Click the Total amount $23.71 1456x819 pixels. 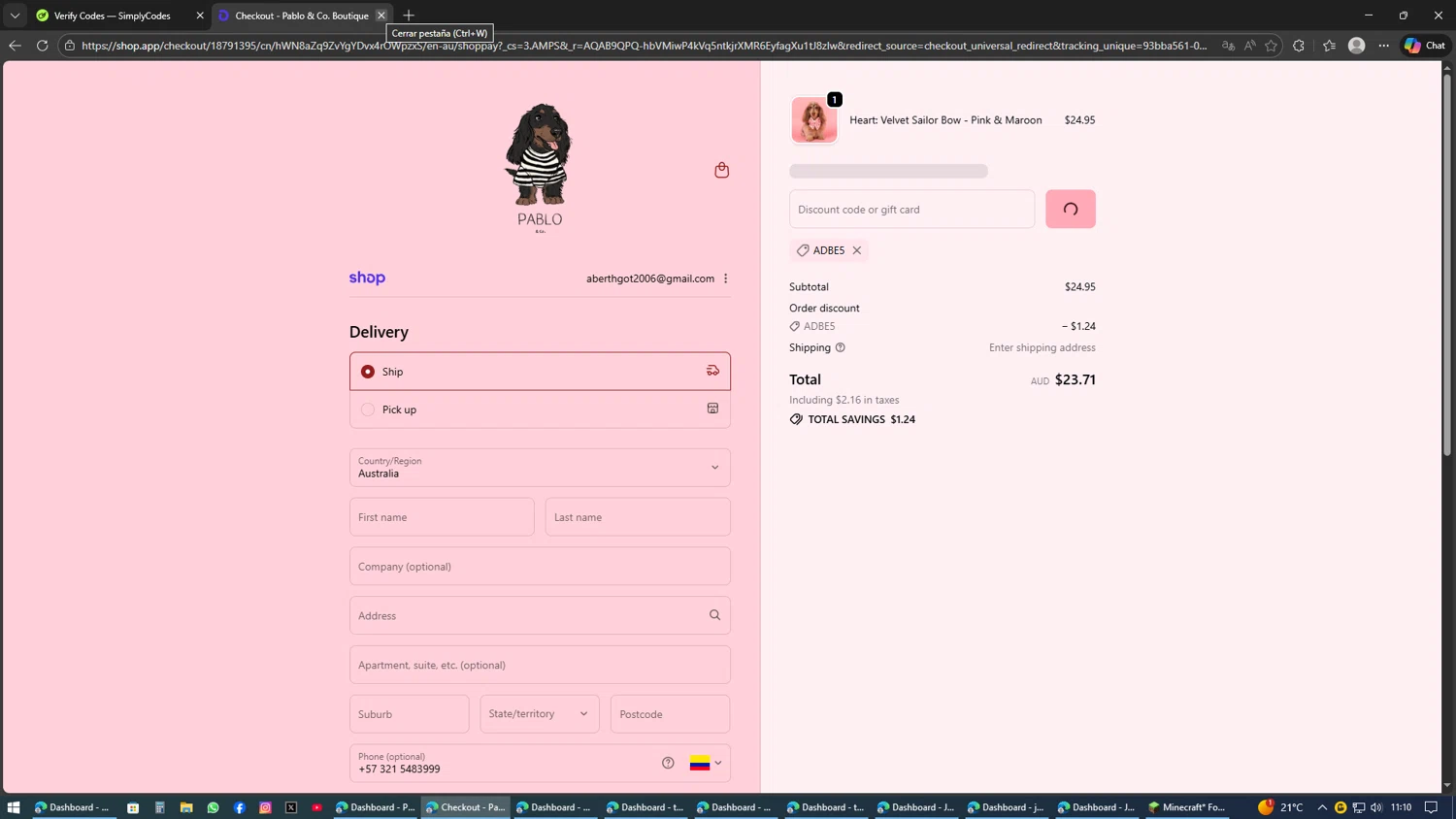(1075, 379)
